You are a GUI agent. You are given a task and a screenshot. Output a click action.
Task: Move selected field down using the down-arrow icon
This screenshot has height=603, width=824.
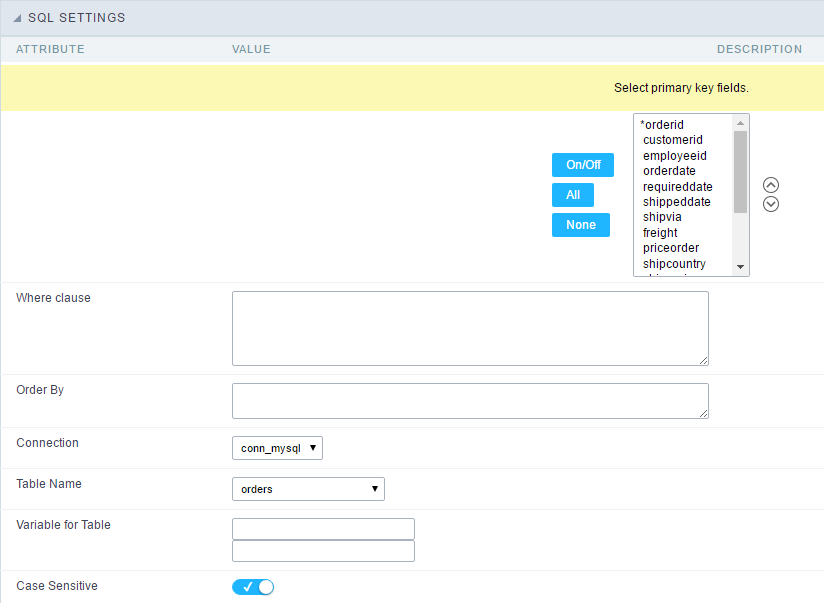[770, 204]
